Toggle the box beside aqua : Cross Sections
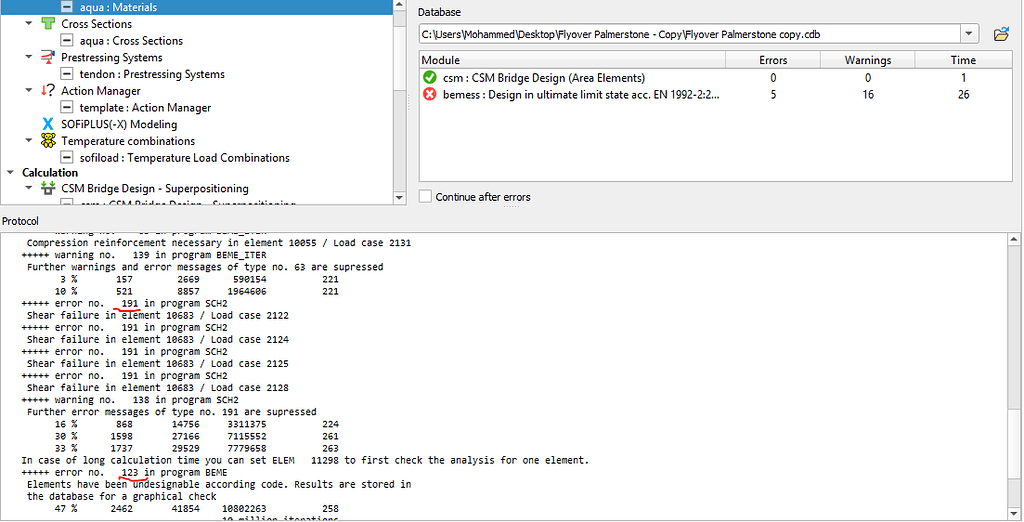The width and height of the screenshot is (1024, 522). [x=67, y=41]
